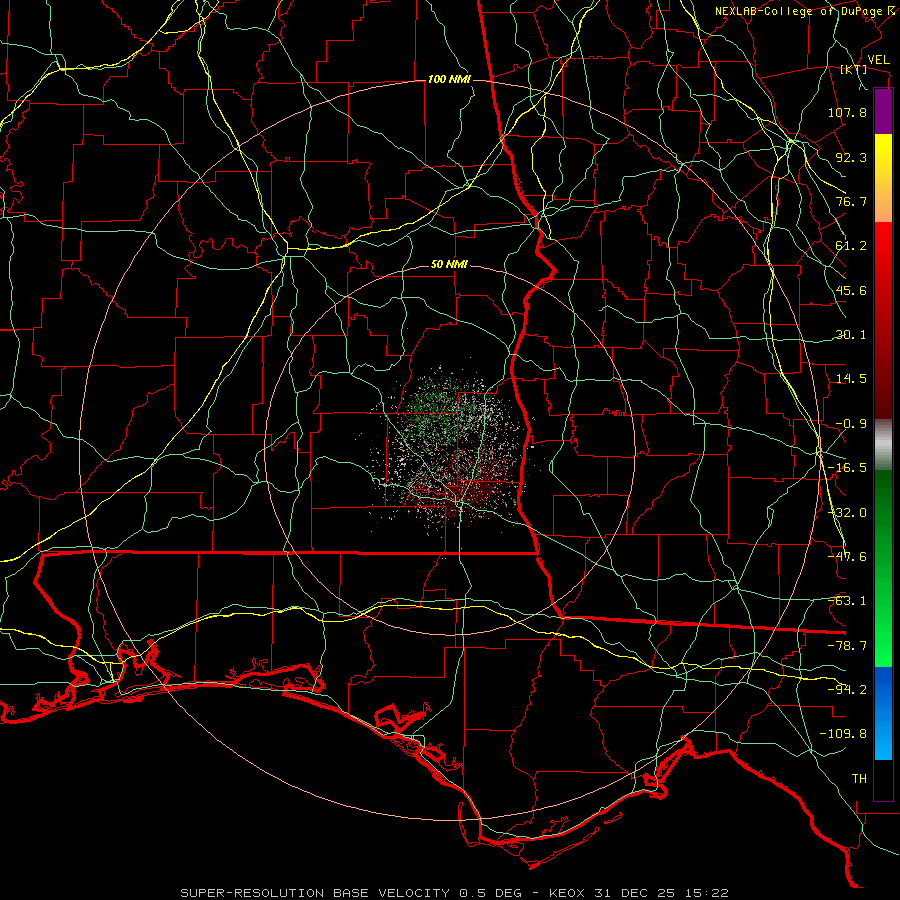
Task: Click the -16.5 velocity scale value
Action: pyautogui.click(x=847, y=468)
